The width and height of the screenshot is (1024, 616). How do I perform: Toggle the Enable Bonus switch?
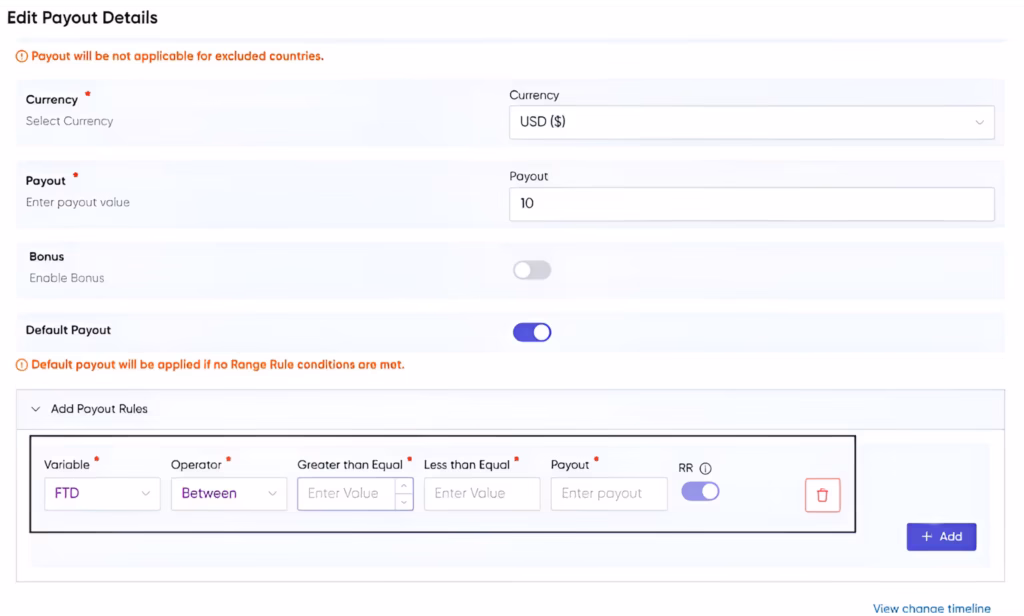click(x=532, y=270)
